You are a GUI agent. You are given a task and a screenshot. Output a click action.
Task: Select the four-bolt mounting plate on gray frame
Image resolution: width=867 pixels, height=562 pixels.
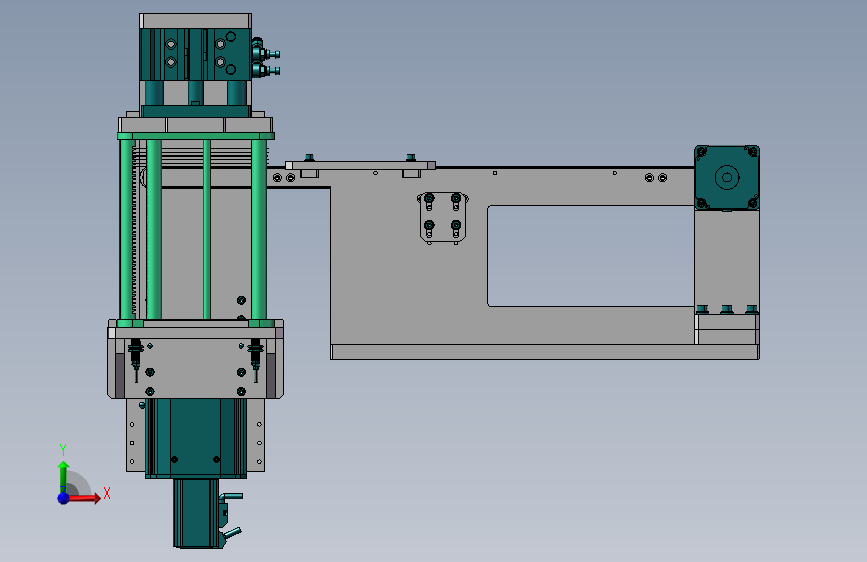coord(443,217)
